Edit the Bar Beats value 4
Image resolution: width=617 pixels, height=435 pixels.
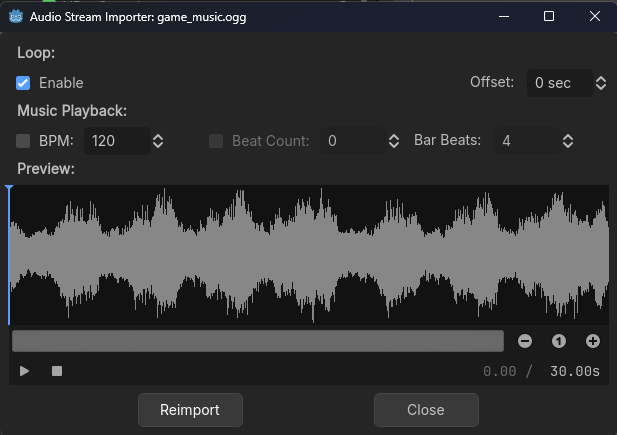click(527, 141)
